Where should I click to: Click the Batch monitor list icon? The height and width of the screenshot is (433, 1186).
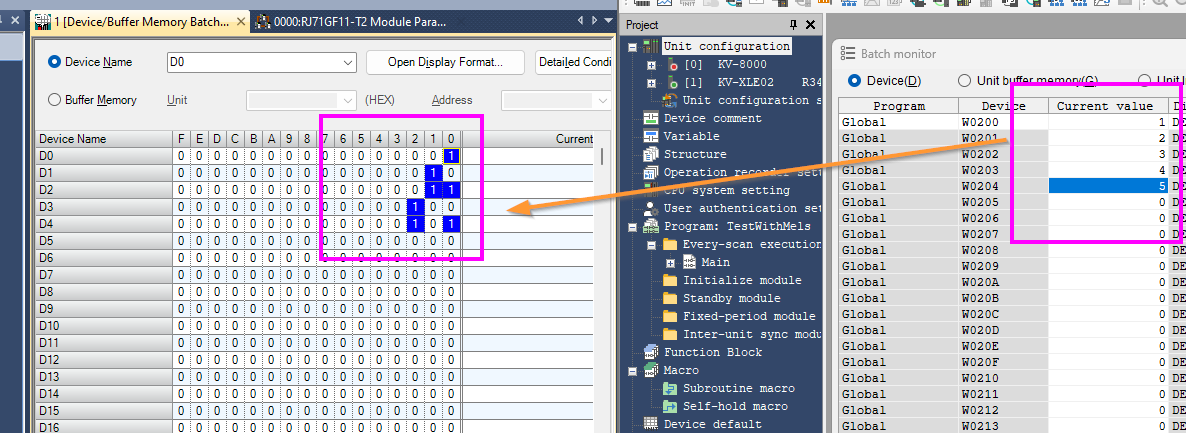point(848,54)
